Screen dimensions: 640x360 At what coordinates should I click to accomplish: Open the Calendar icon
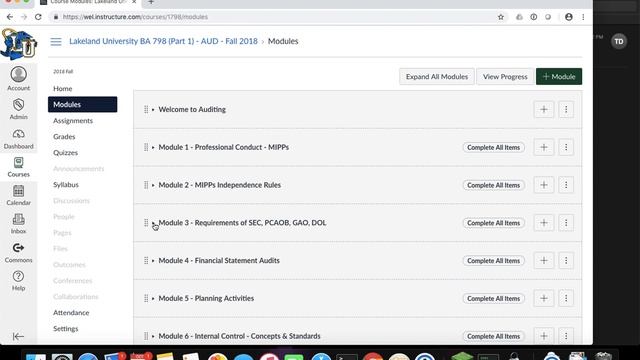[x=18, y=195]
